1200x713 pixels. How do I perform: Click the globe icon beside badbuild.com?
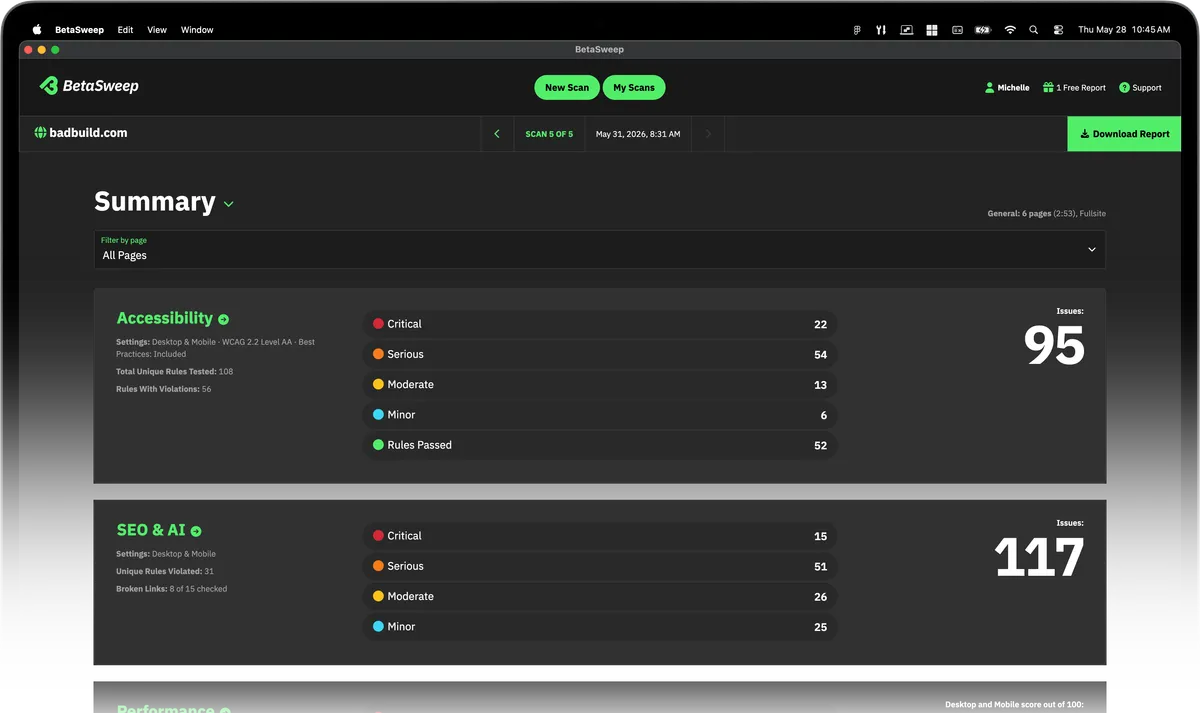point(40,132)
